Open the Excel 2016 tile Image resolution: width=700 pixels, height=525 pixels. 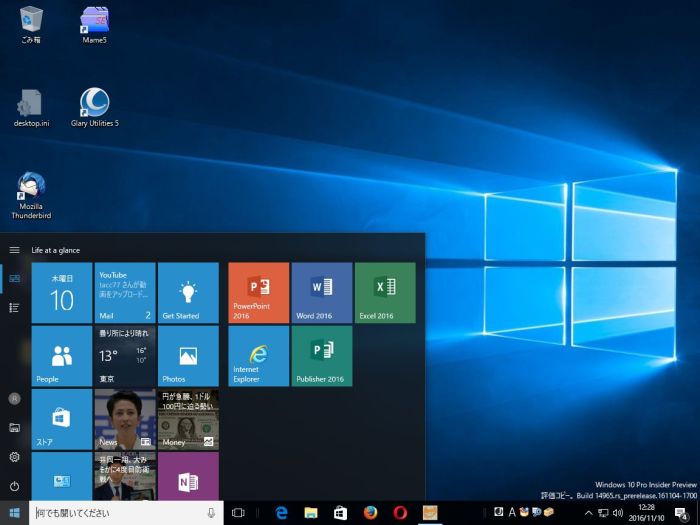385,292
